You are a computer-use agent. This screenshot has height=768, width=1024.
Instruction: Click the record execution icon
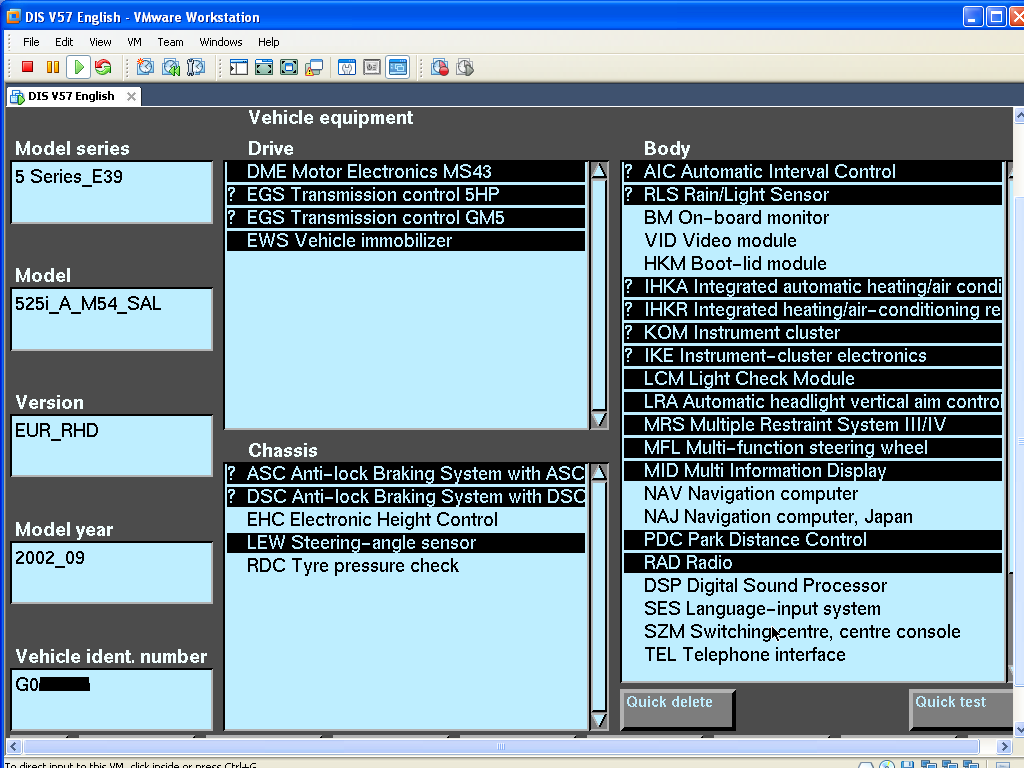tap(440, 67)
